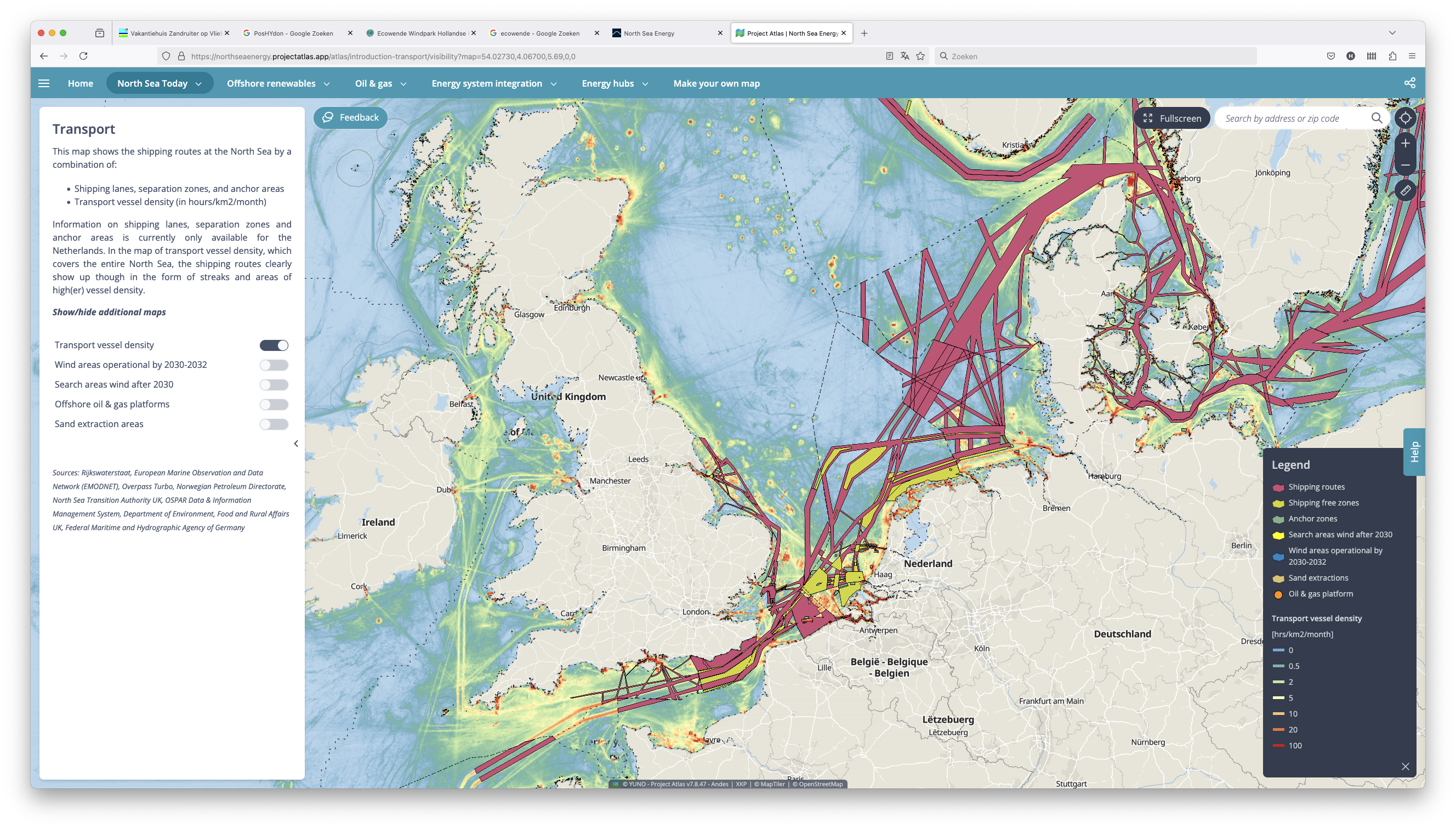Toggle Offshore oil & gas platforms layer
1456x829 pixels.
[274, 404]
